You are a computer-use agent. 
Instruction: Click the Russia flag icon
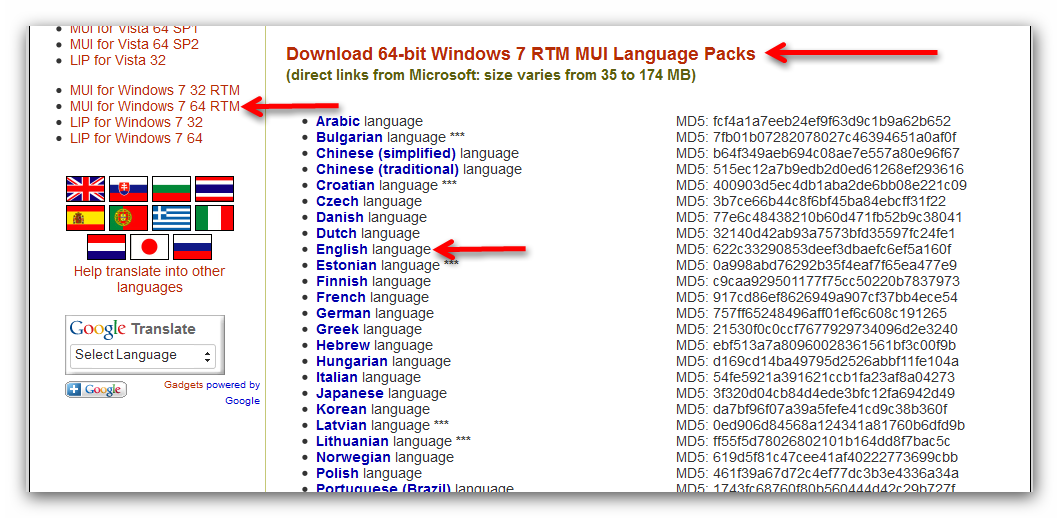point(192,247)
